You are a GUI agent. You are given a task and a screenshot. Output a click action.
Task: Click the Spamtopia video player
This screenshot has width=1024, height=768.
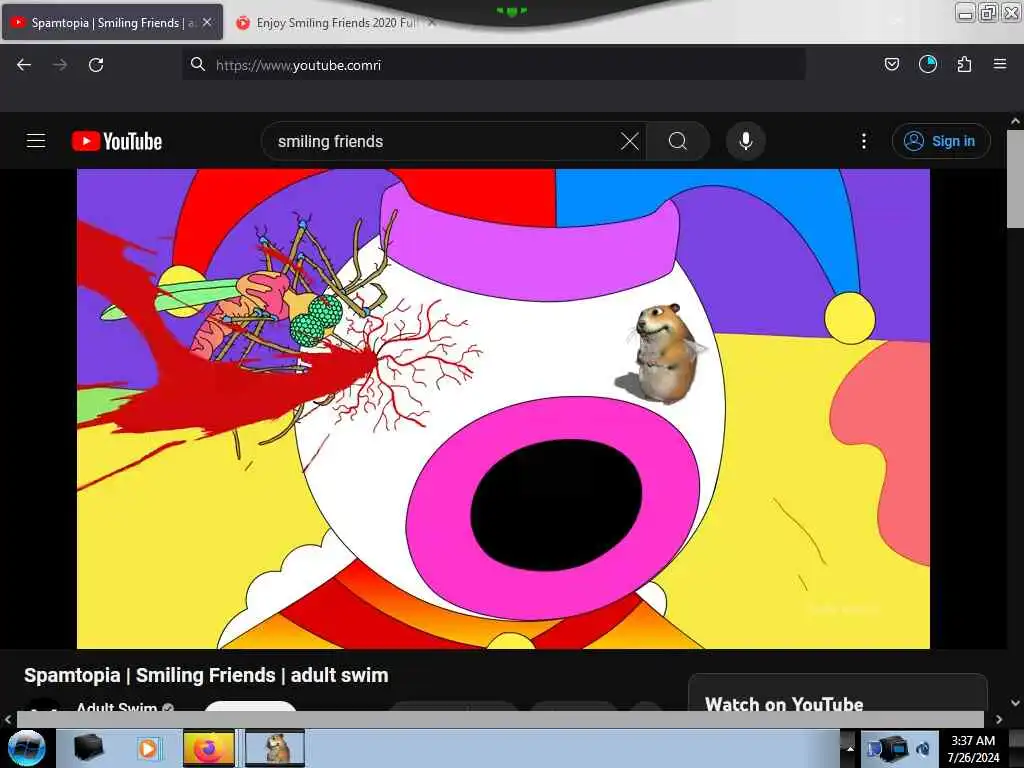(x=503, y=409)
